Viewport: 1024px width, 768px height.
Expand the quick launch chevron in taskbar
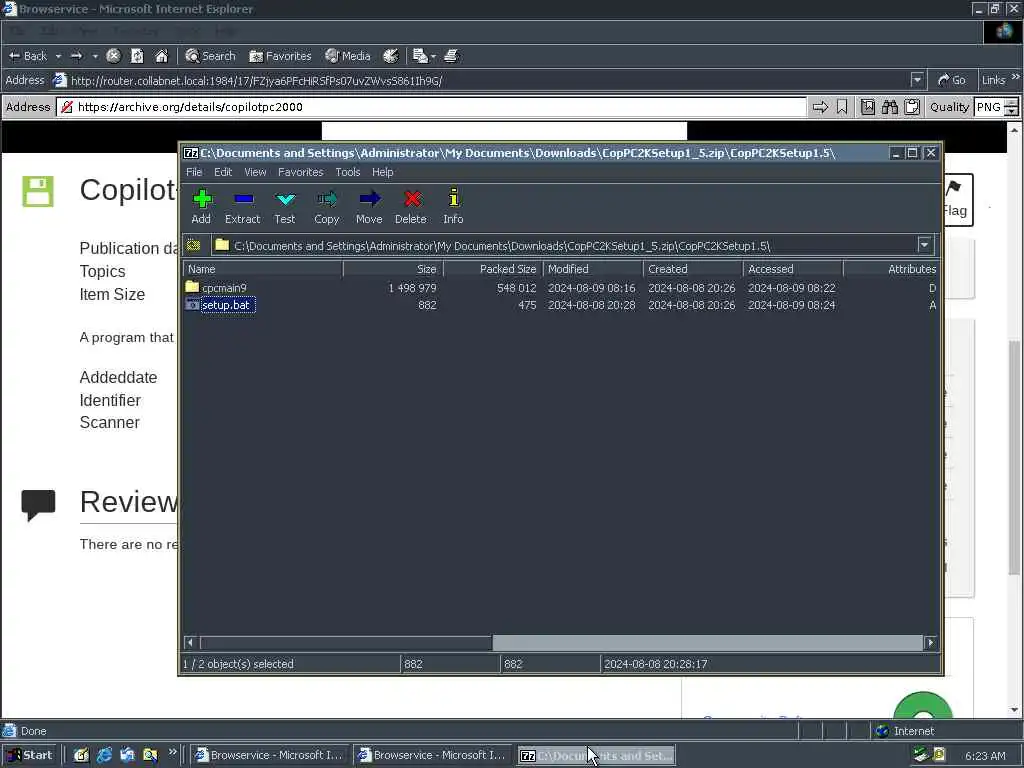point(172,752)
